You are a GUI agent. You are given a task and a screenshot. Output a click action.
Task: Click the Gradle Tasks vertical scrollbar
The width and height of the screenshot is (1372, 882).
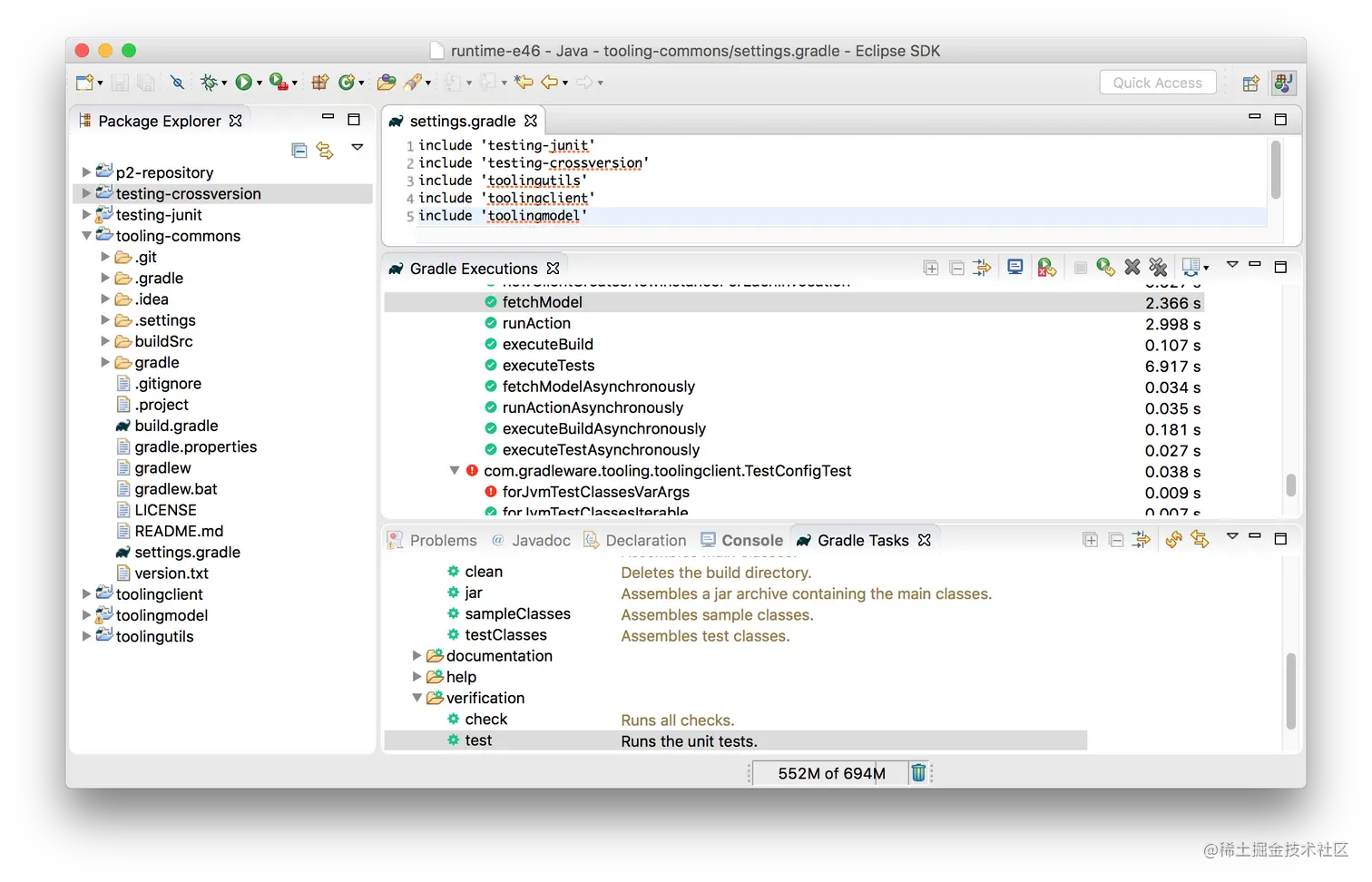pos(1290,690)
